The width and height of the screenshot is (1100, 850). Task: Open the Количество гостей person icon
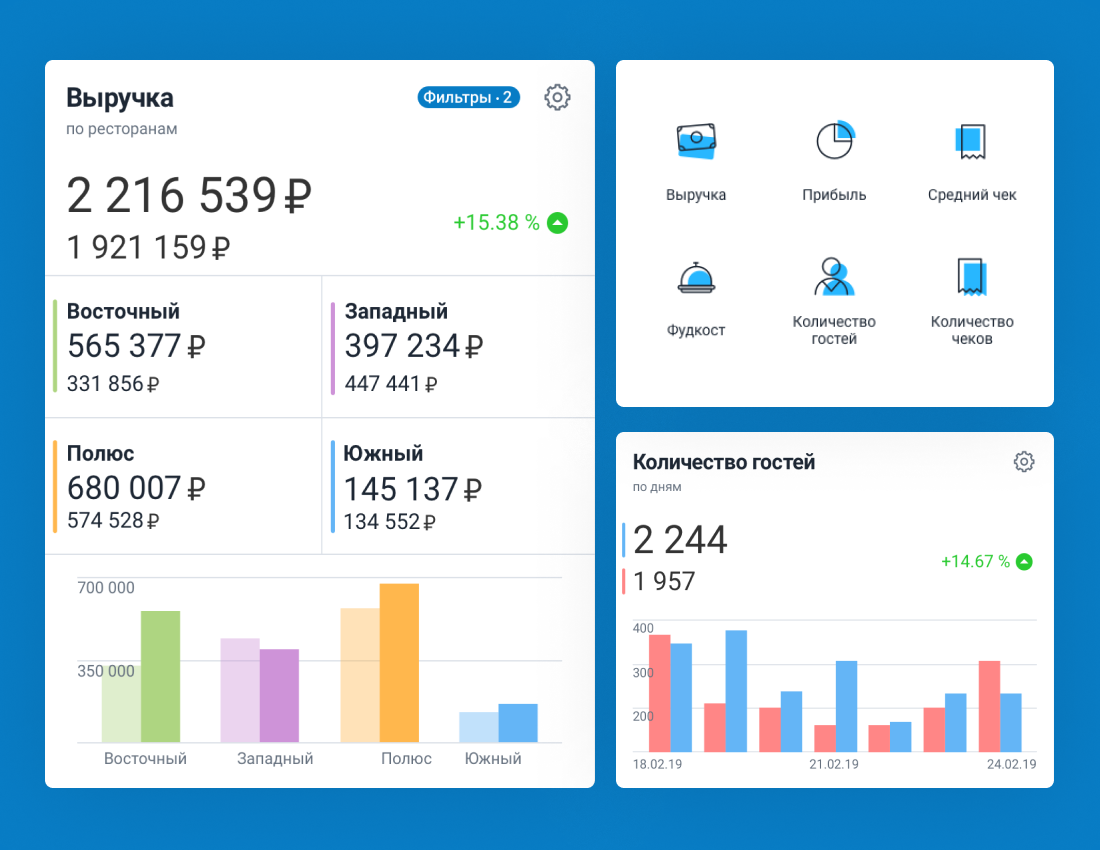coord(834,277)
